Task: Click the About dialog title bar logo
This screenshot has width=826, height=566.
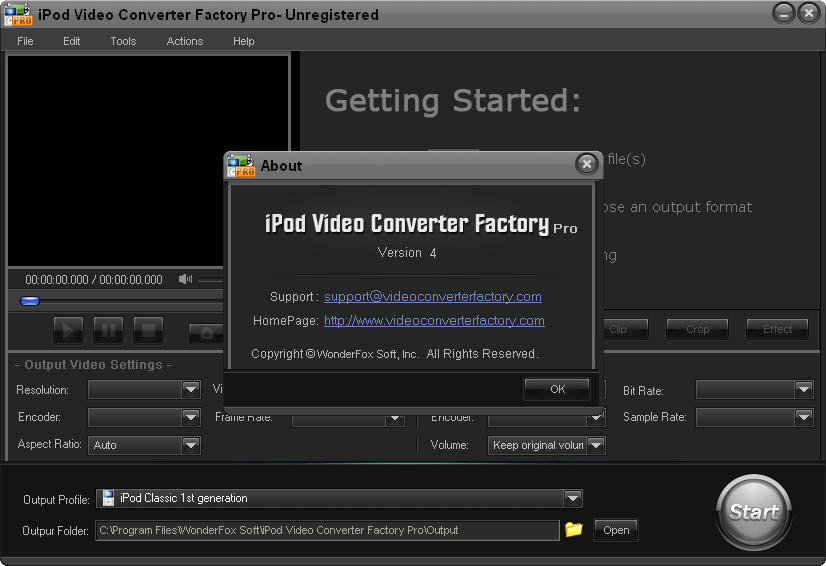Action: (241, 165)
